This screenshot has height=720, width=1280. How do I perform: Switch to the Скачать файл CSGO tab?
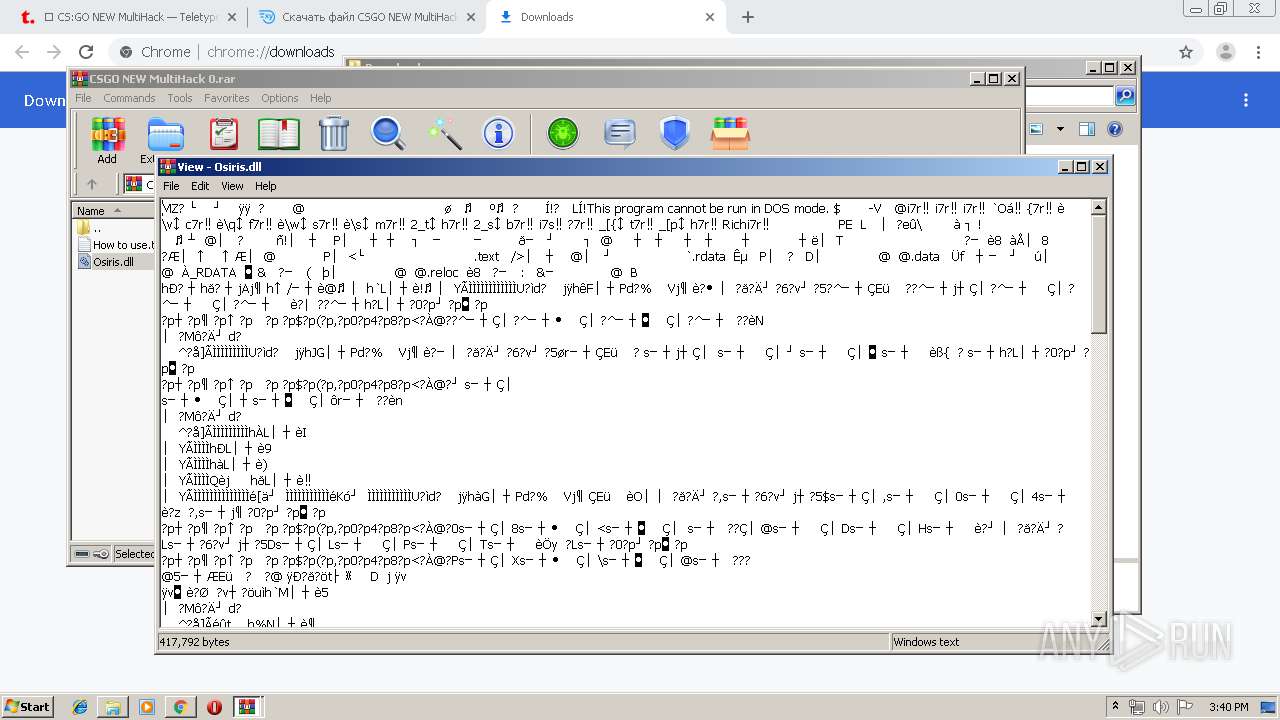pyautogui.click(x=364, y=17)
